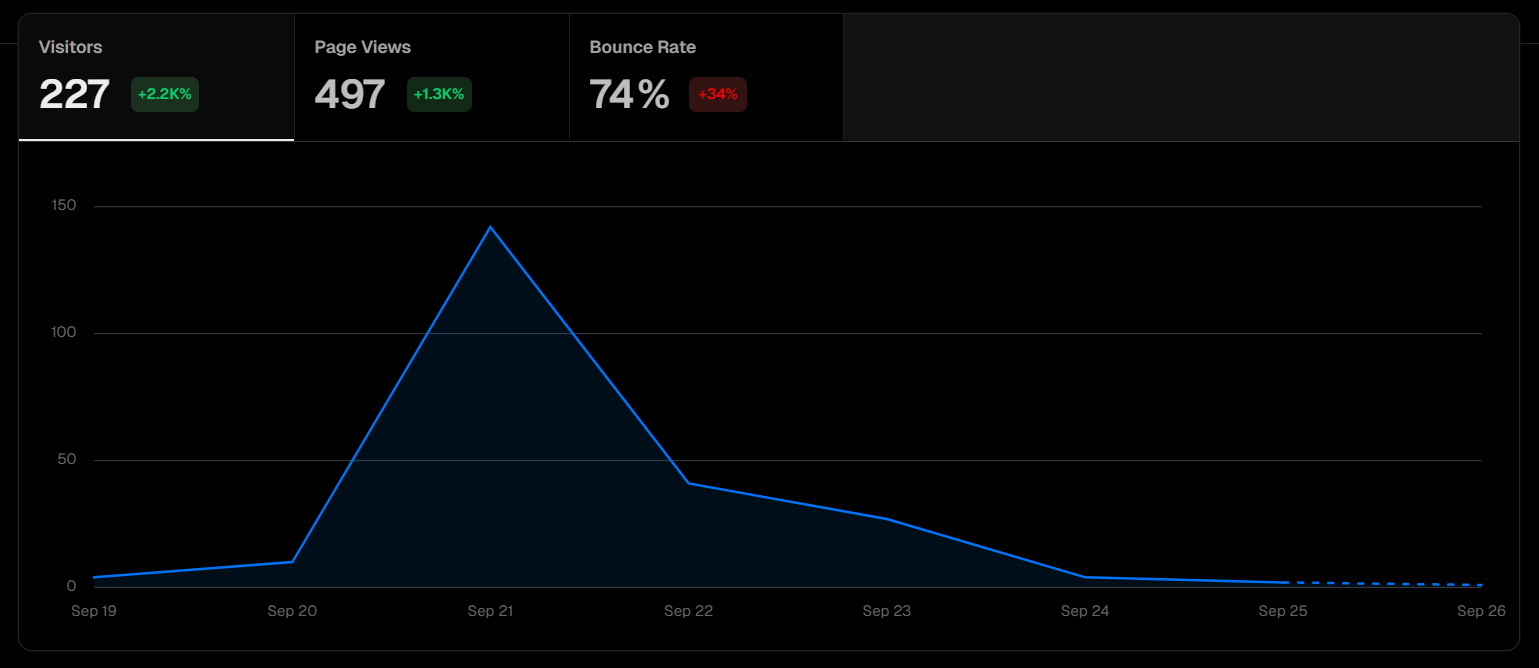This screenshot has height=668, width=1539.
Task: Select the Sep 24 date label
Action: [x=1084, y=611]
